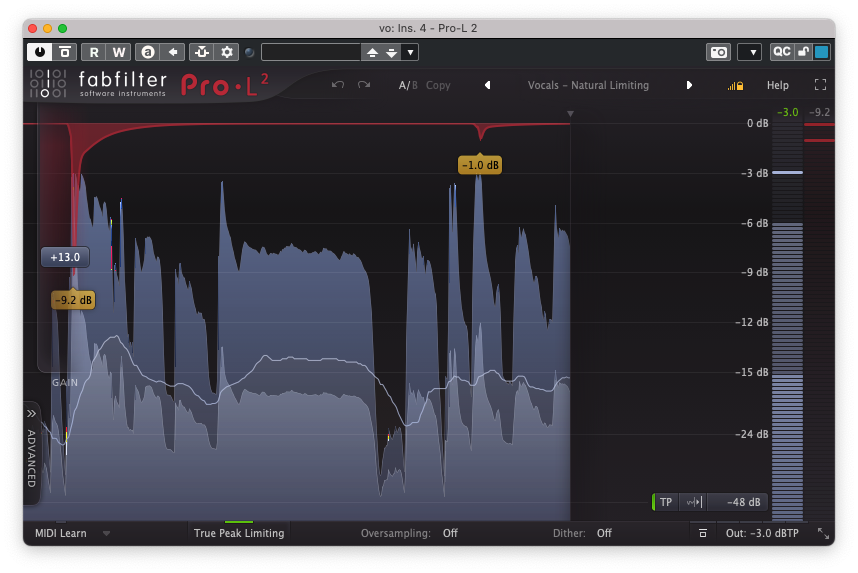Click the full screen mode icon

pyautogui.click(x=820, y=85)
